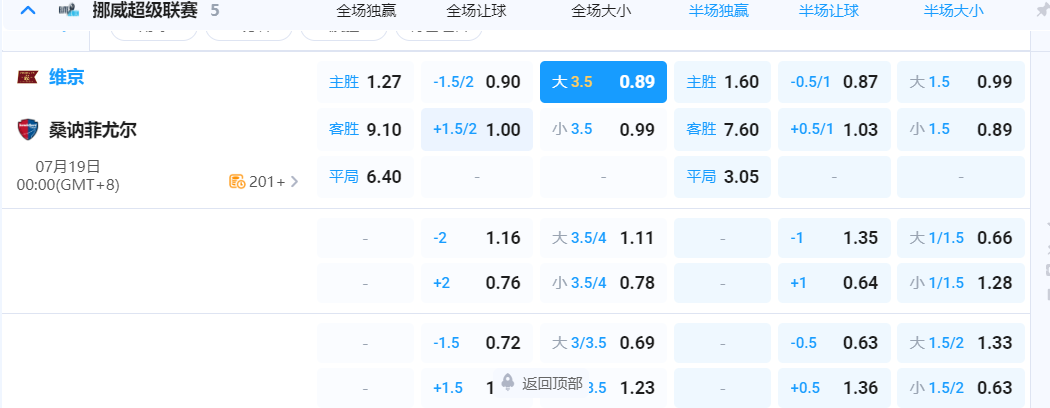Select the 半场让球 column header
This screenshot has height=408, width=1050.
[x=829, y=11]
